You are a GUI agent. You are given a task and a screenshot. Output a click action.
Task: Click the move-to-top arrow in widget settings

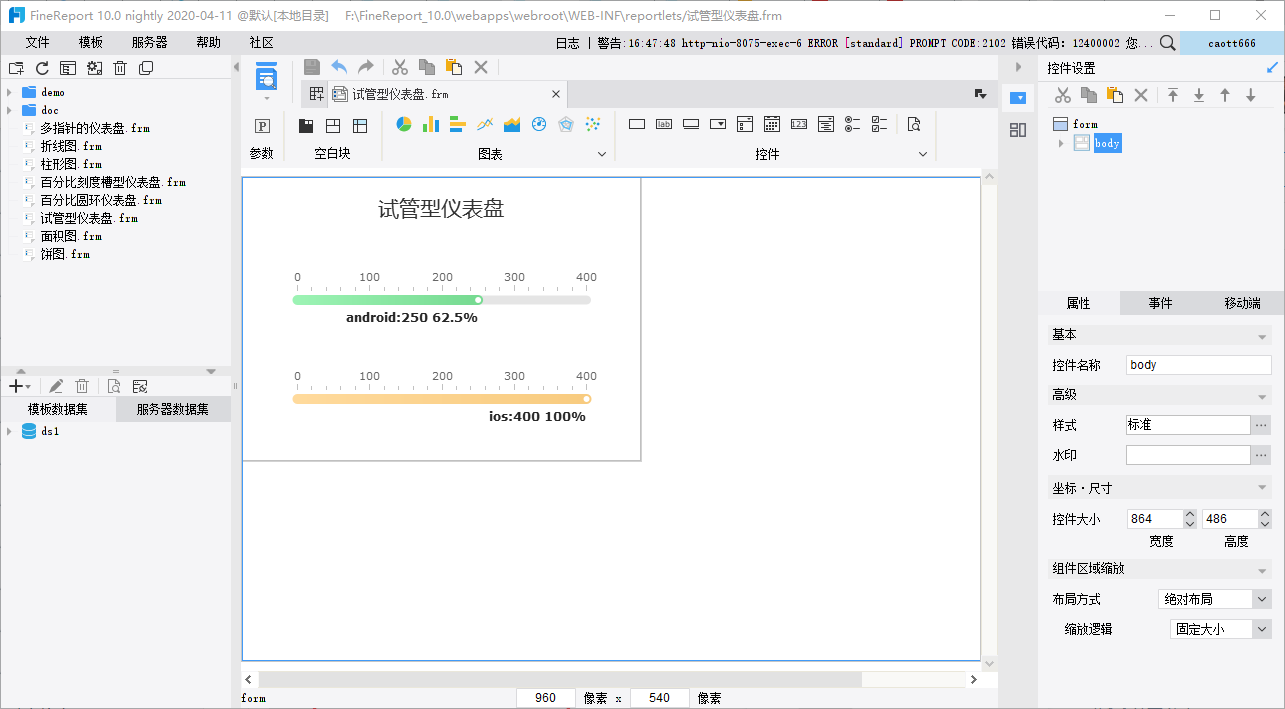[x=1173, y=95]
